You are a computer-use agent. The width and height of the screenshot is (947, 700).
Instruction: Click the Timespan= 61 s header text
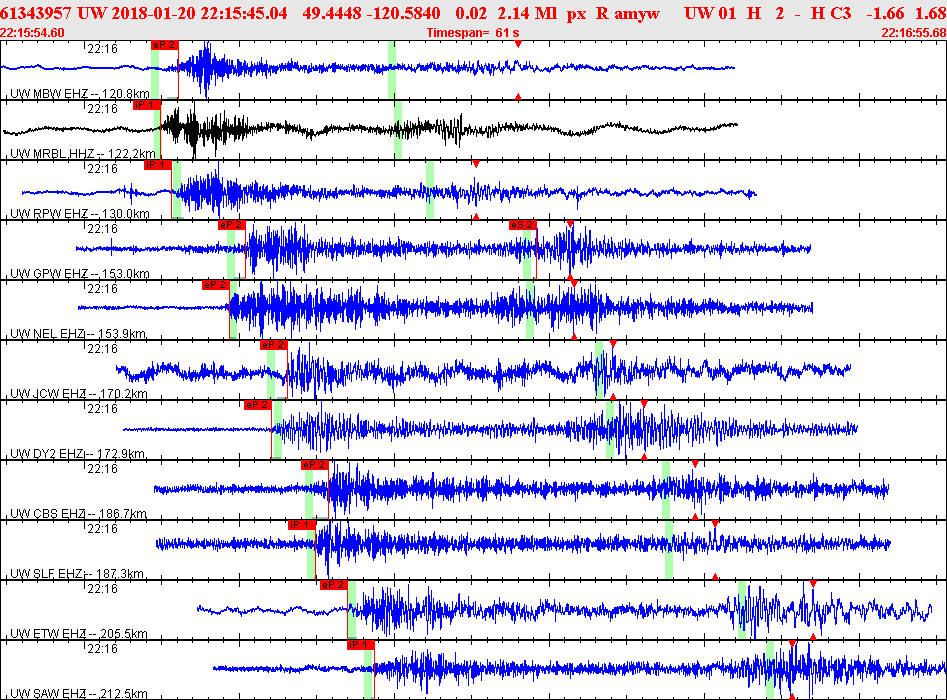click(x=473, y=33)
